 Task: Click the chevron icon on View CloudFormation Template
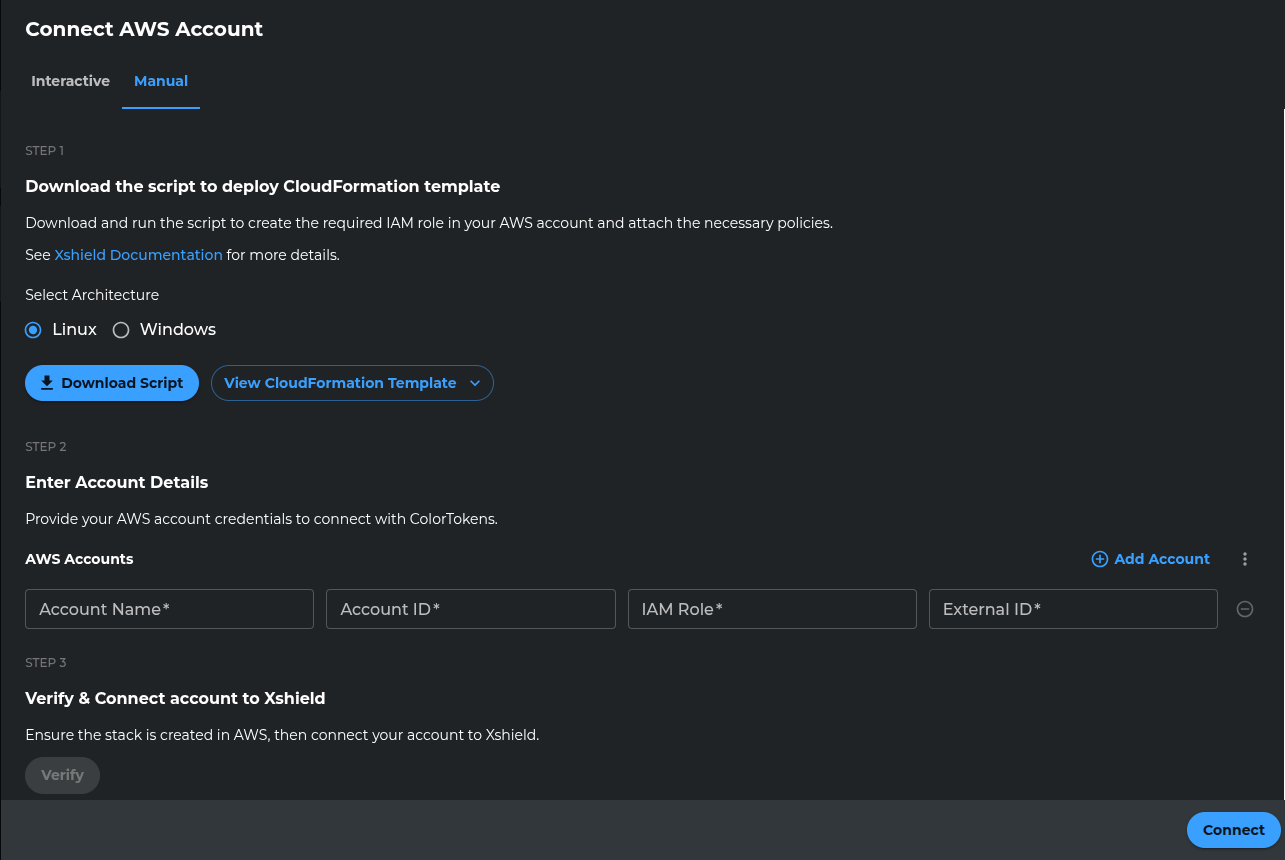coord(476,383)
